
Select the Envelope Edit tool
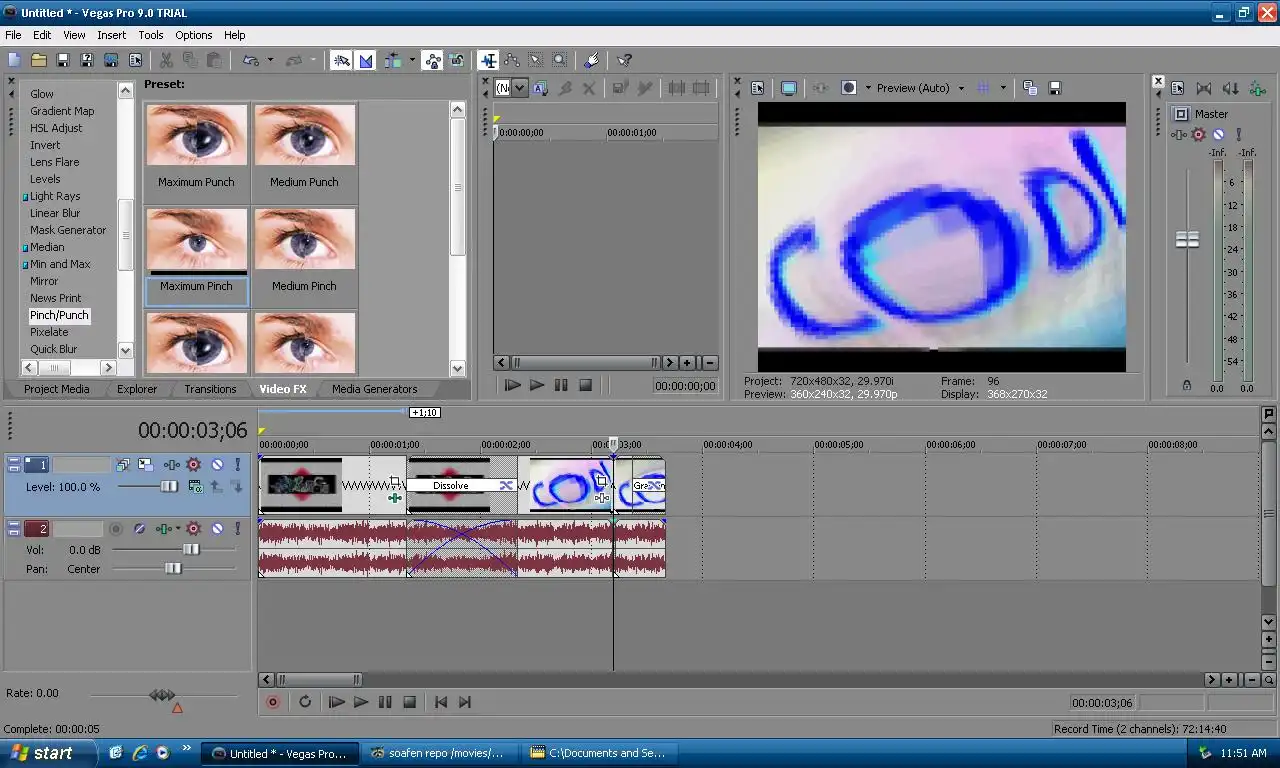(x=512, y=60)
